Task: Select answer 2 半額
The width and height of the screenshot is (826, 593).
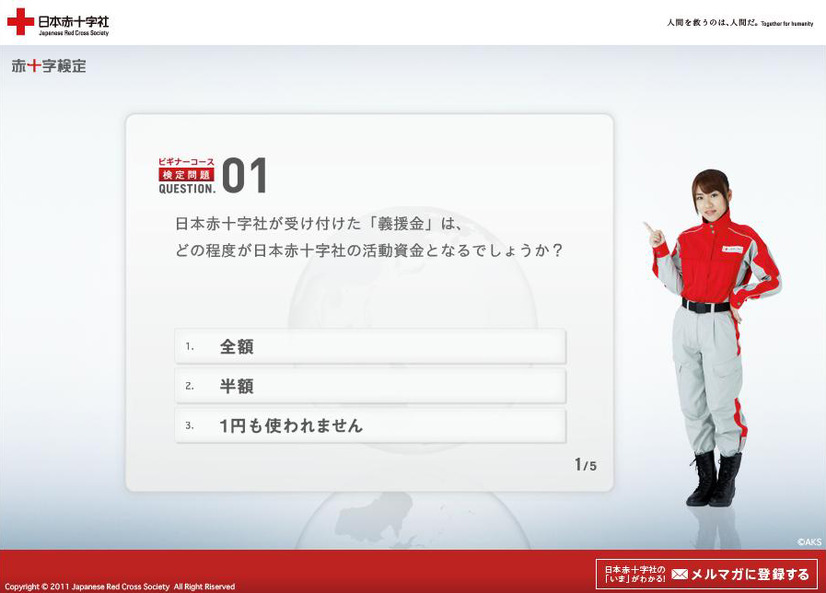Action: pos(370,386)
